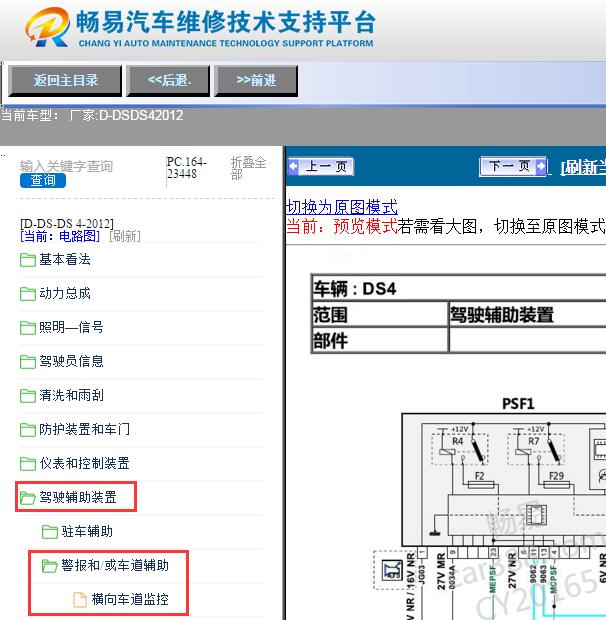
Task: Click the 刷新当 refresh link
Action: (583, 168)
